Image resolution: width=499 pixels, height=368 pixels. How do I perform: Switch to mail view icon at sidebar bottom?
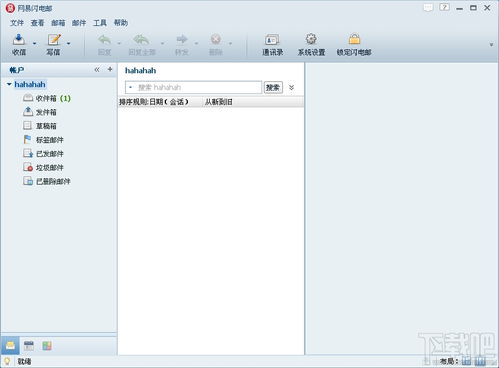point(10,346)
